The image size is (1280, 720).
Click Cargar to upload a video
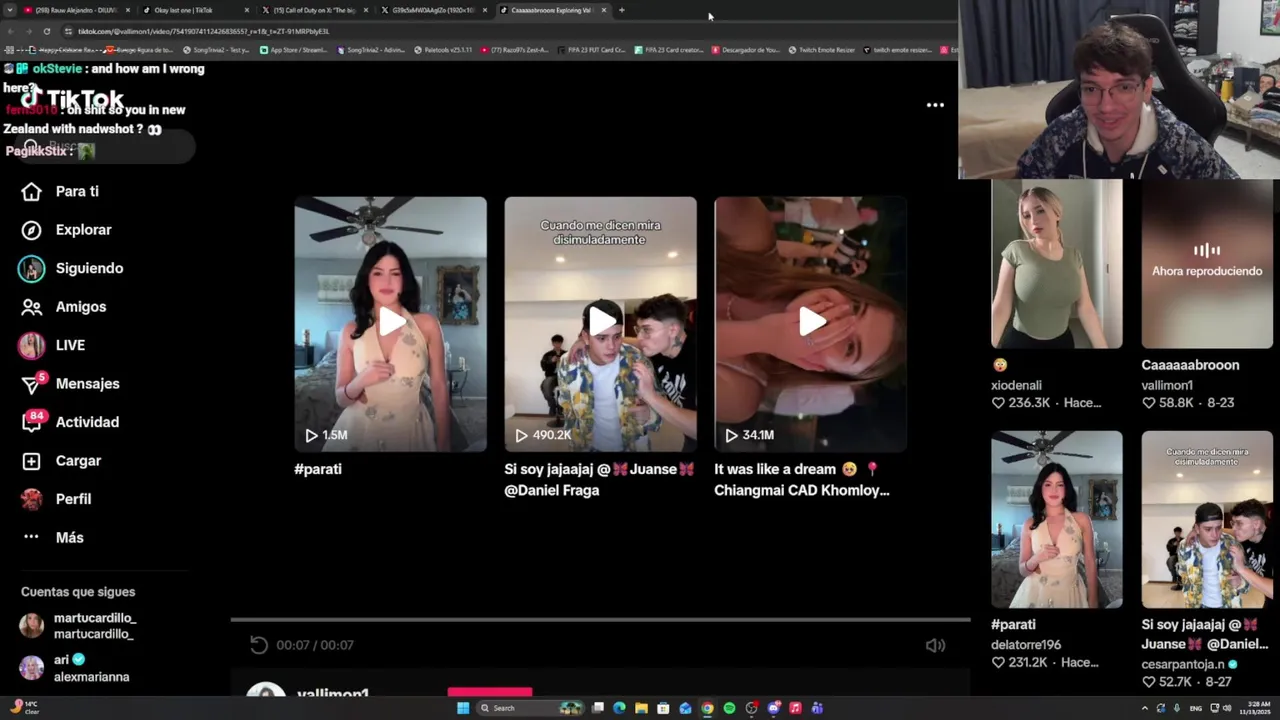click(x=62, y=461)
